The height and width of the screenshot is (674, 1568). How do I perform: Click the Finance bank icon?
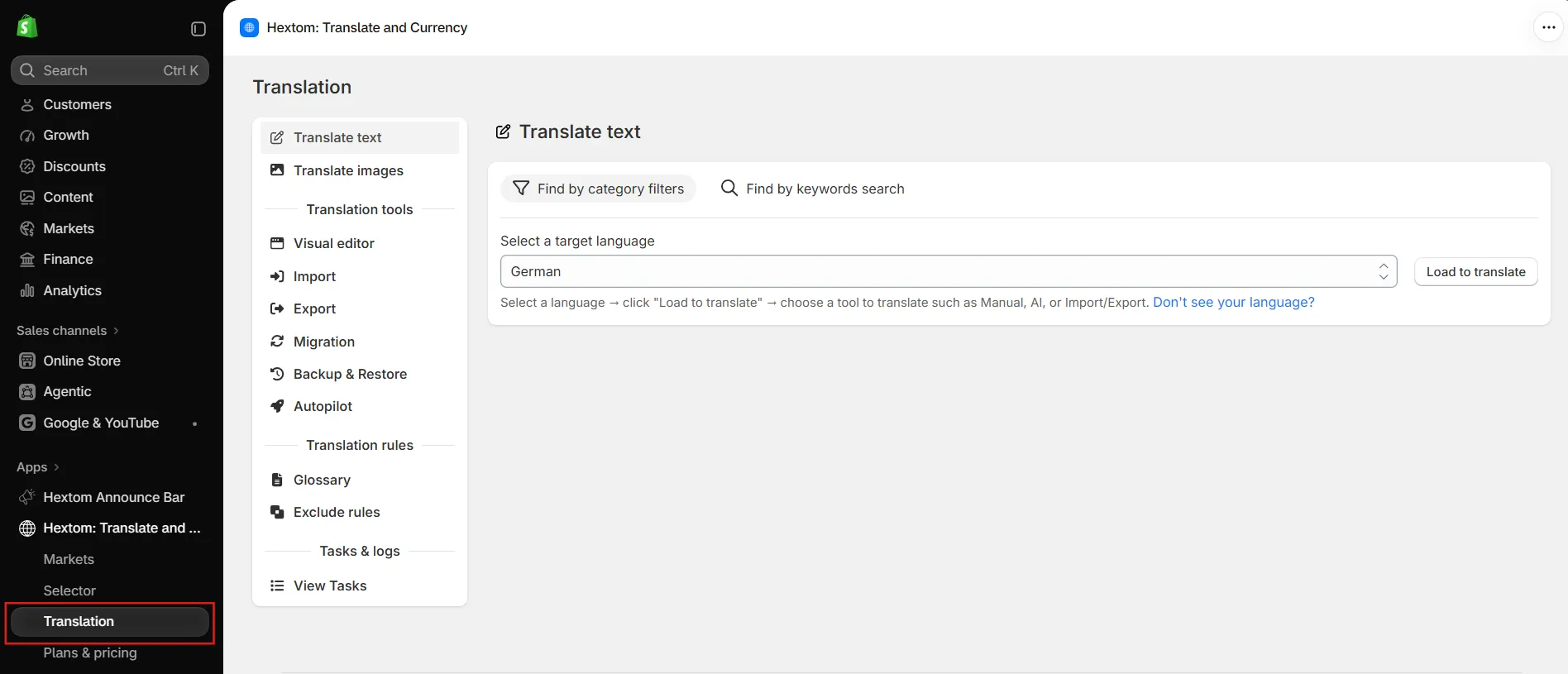(27, 260)
